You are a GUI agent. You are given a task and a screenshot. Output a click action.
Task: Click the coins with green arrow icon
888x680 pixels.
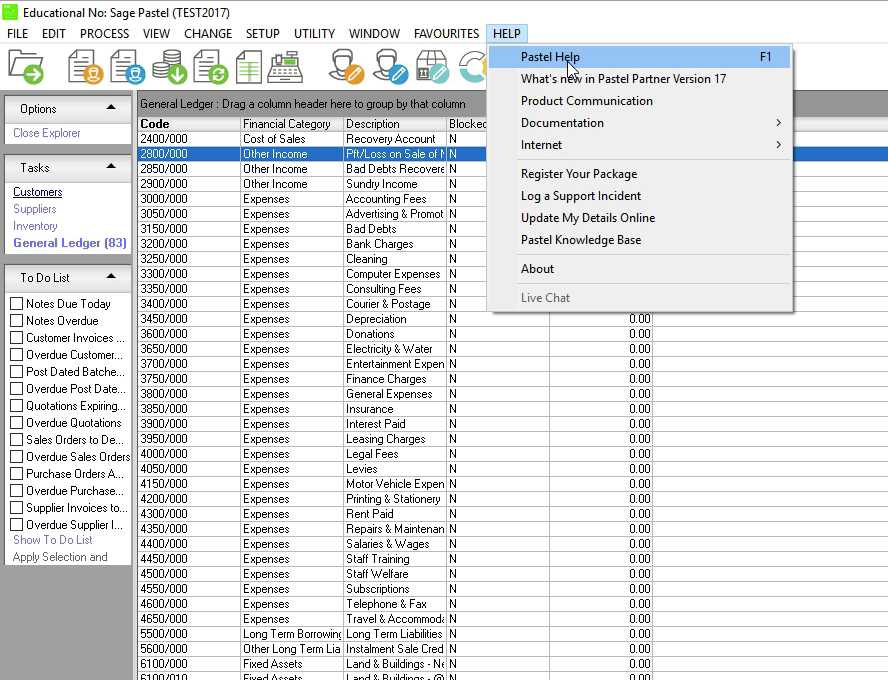[x=168, y=67]
